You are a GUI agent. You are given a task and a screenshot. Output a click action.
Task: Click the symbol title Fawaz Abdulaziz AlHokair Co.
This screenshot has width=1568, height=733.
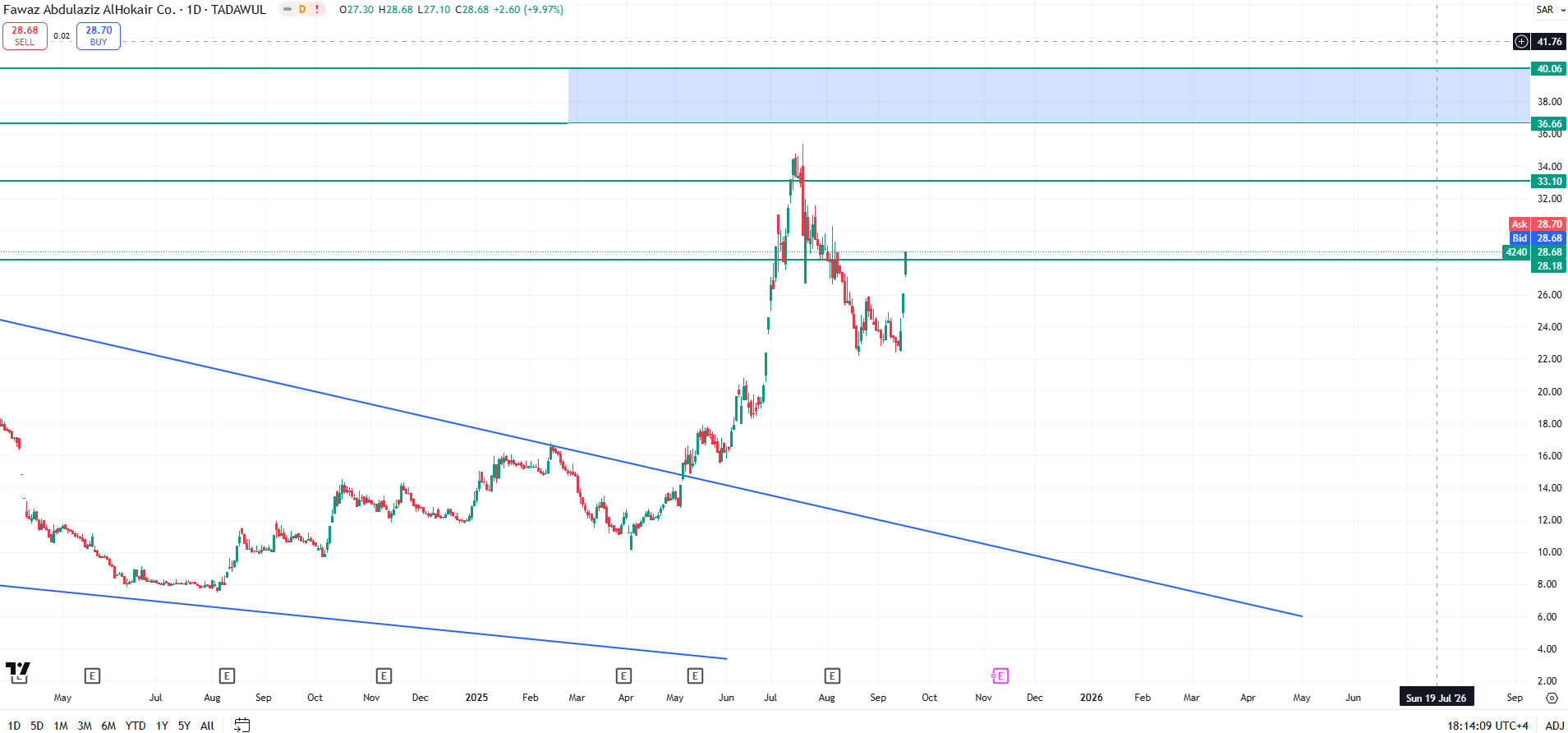coord(89,10)
